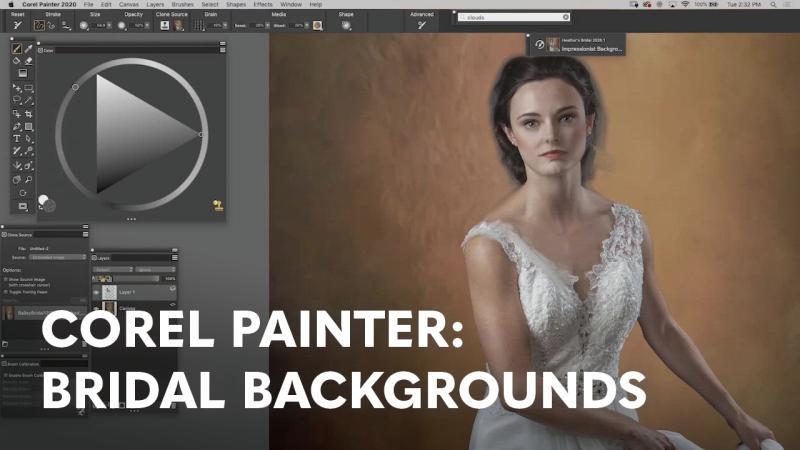Image resolution: width=800 pixels, height=450 pixels.
Task: Hide Layer 1 using its eye icon
Action: (97, 292)
